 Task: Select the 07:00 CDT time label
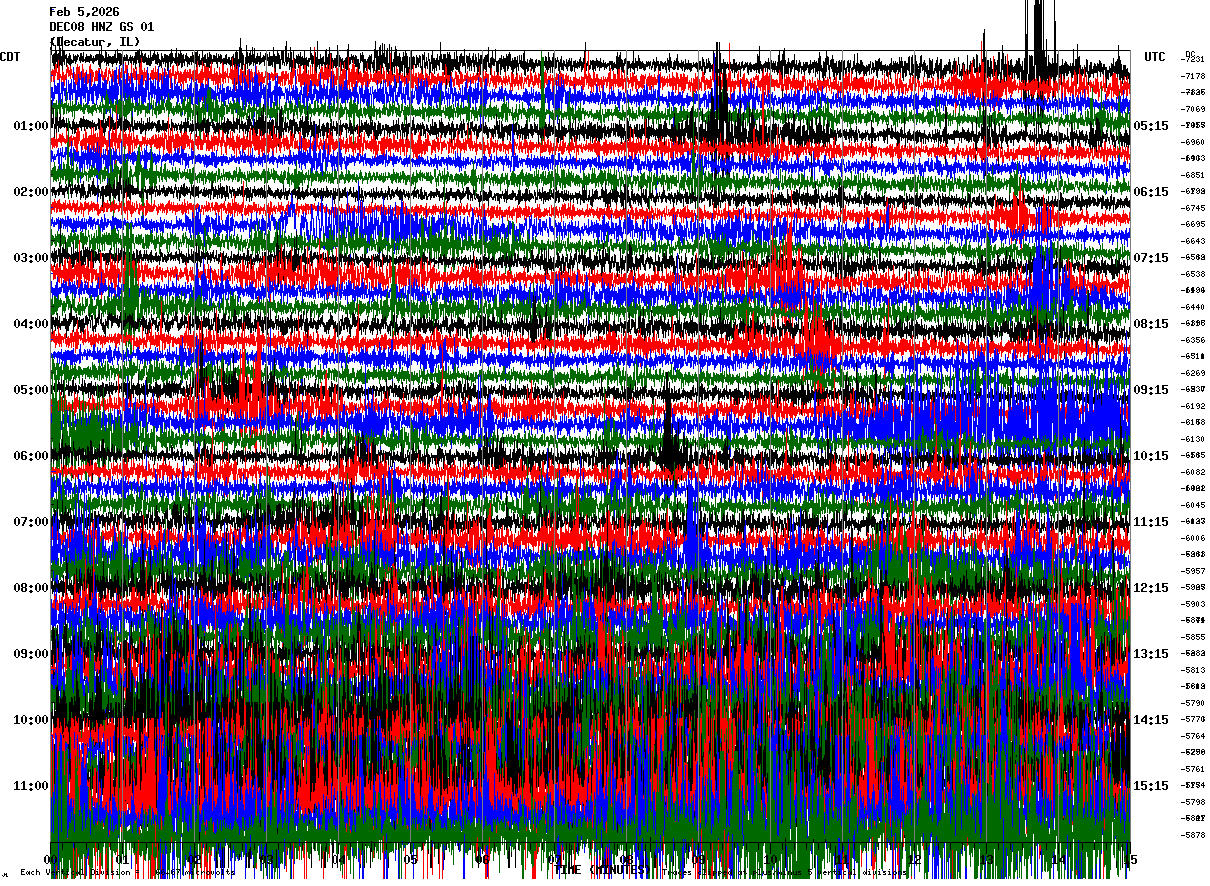pyautogui.click(x=31, y=522)
